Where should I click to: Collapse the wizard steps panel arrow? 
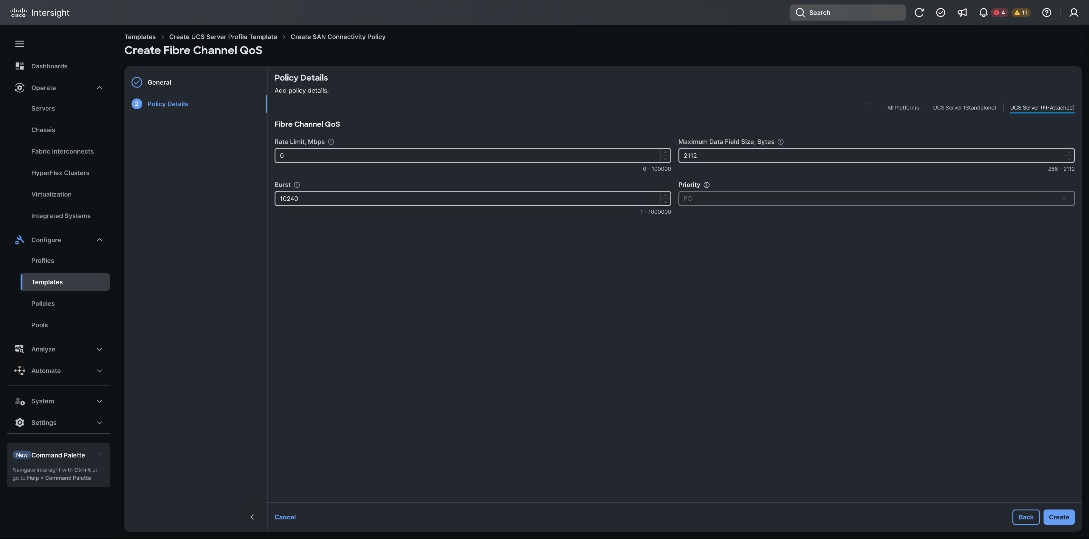tap(252, 517)
